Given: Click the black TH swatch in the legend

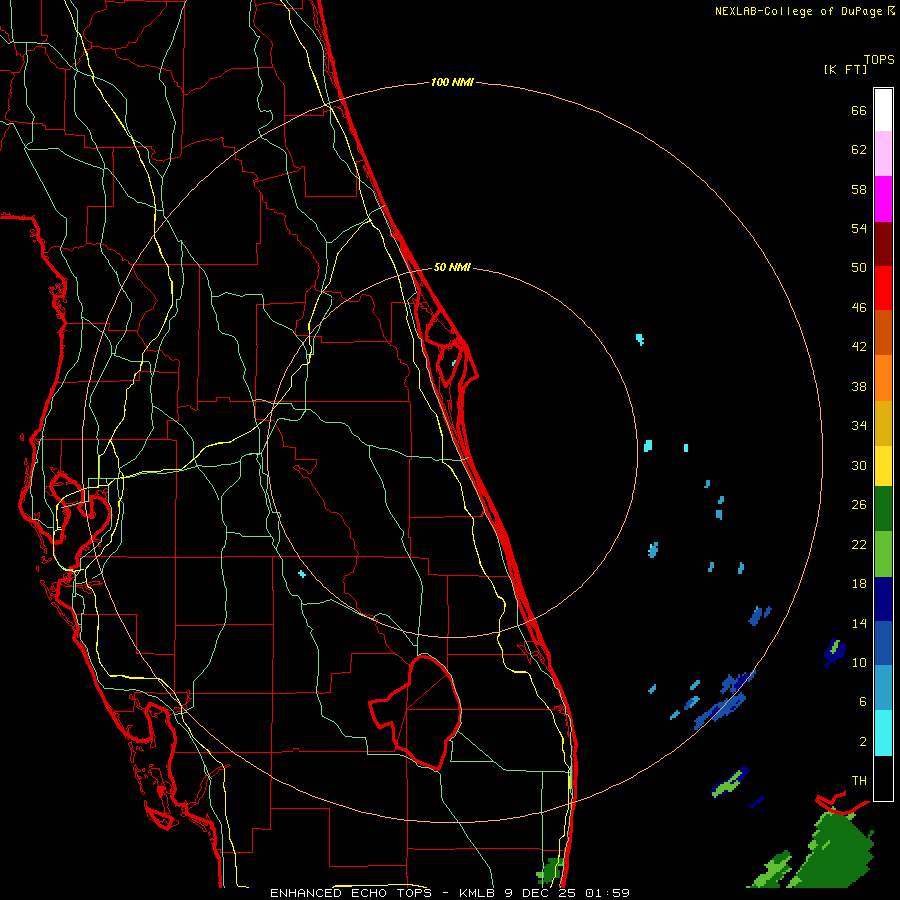Looking at the screenshot, I should (883, 778).
